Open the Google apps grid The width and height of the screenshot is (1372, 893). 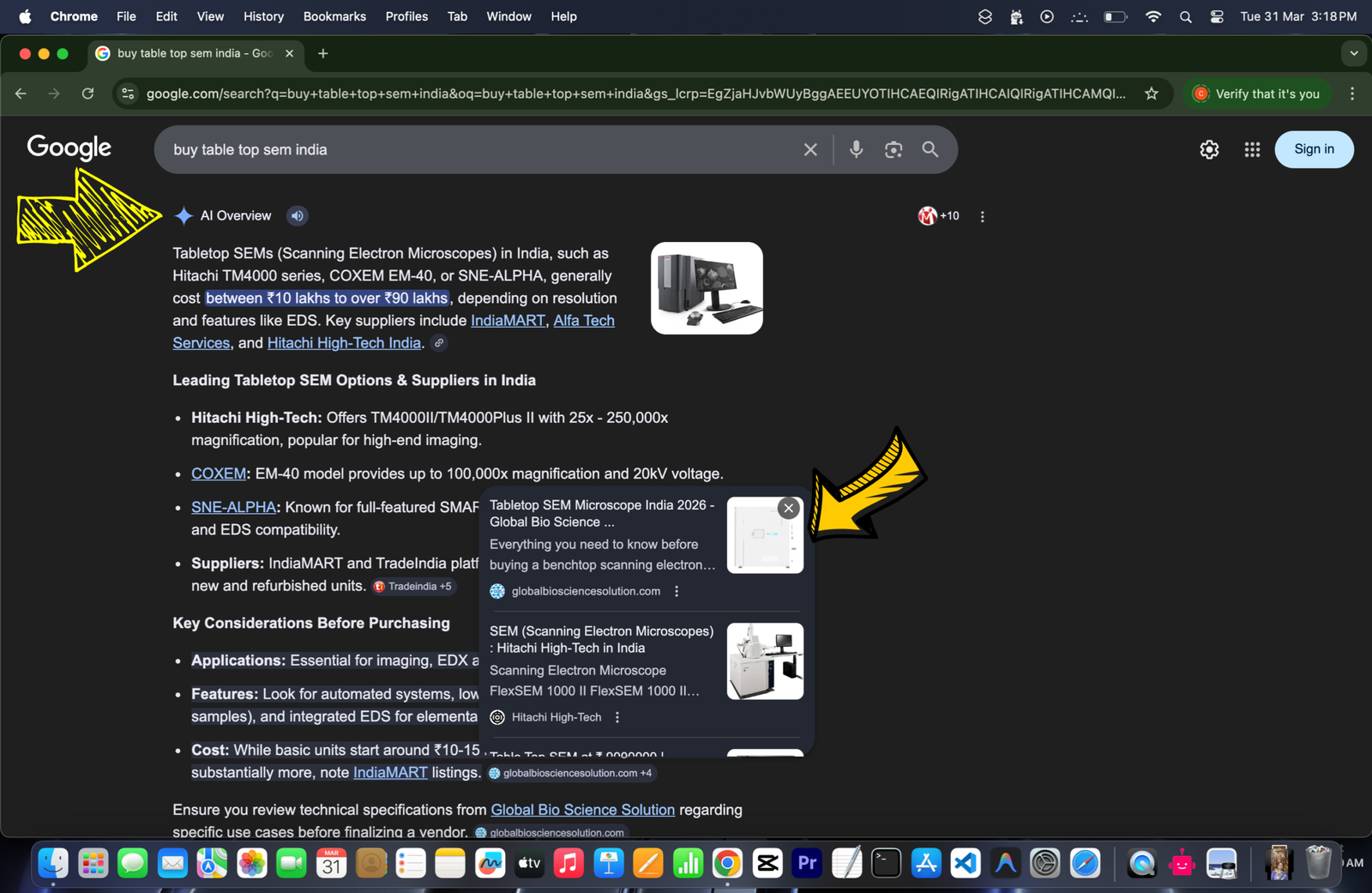[1252, 149]
